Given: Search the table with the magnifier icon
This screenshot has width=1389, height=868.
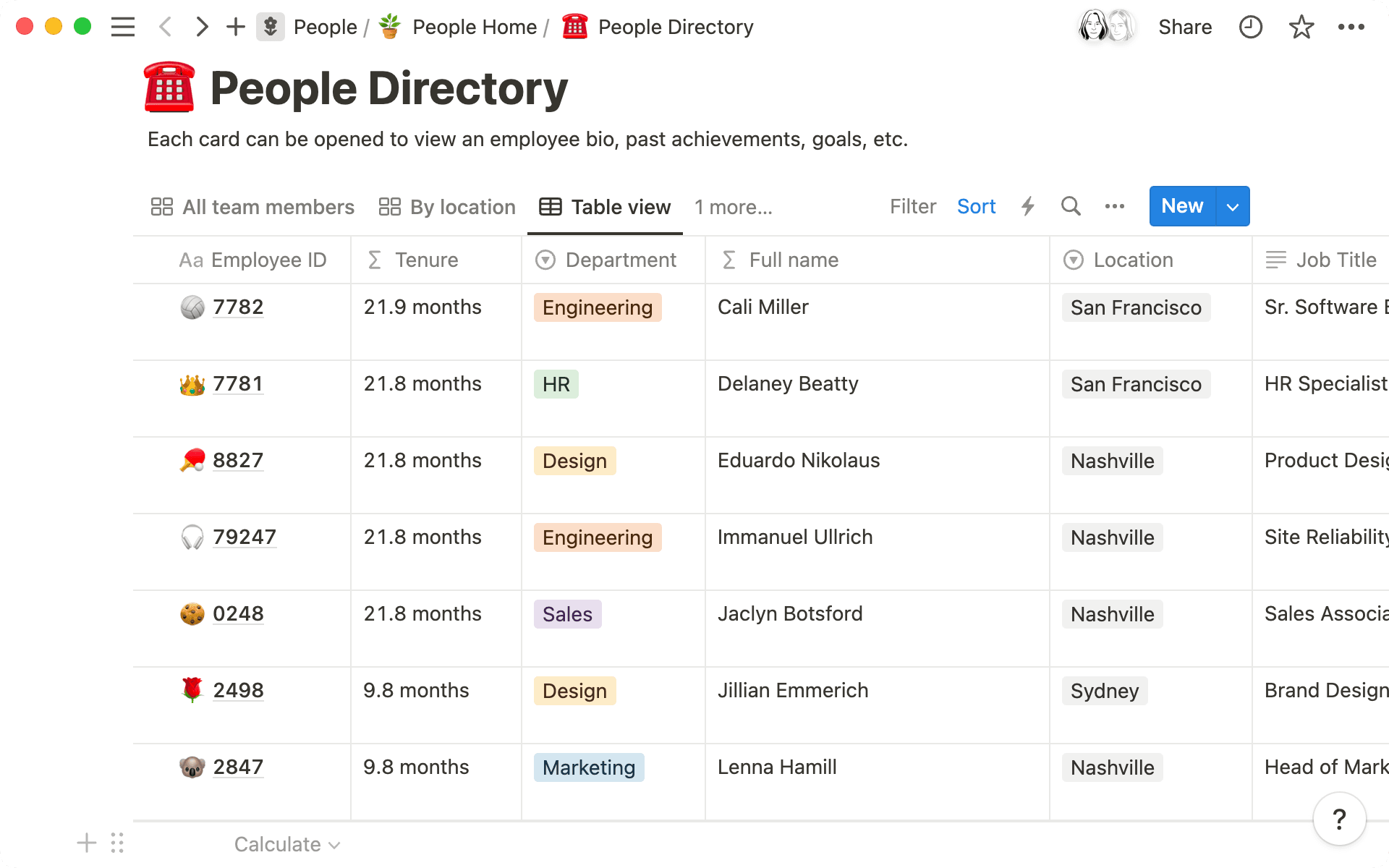Looking at the screenshot, I should coord(1071,206).
